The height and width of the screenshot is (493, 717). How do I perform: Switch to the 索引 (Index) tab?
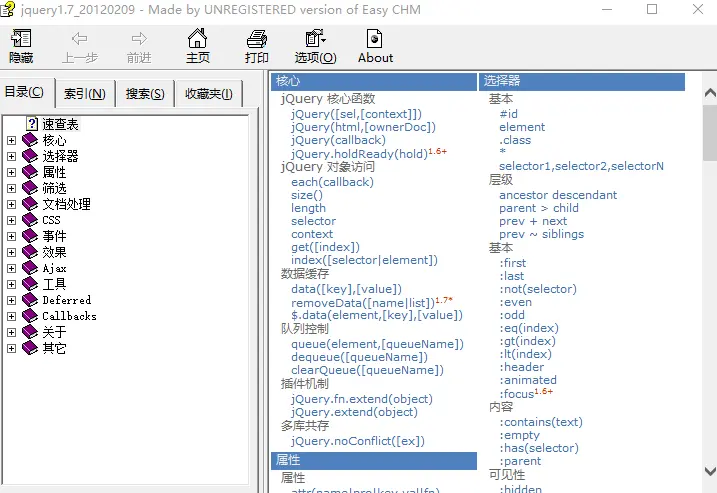tap(84, 94)
